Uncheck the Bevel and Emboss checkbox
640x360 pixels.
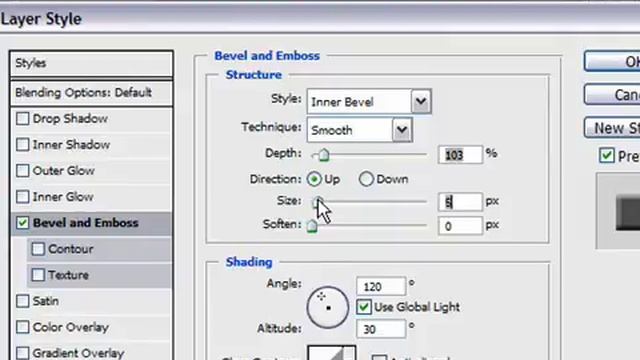(22, 223)
